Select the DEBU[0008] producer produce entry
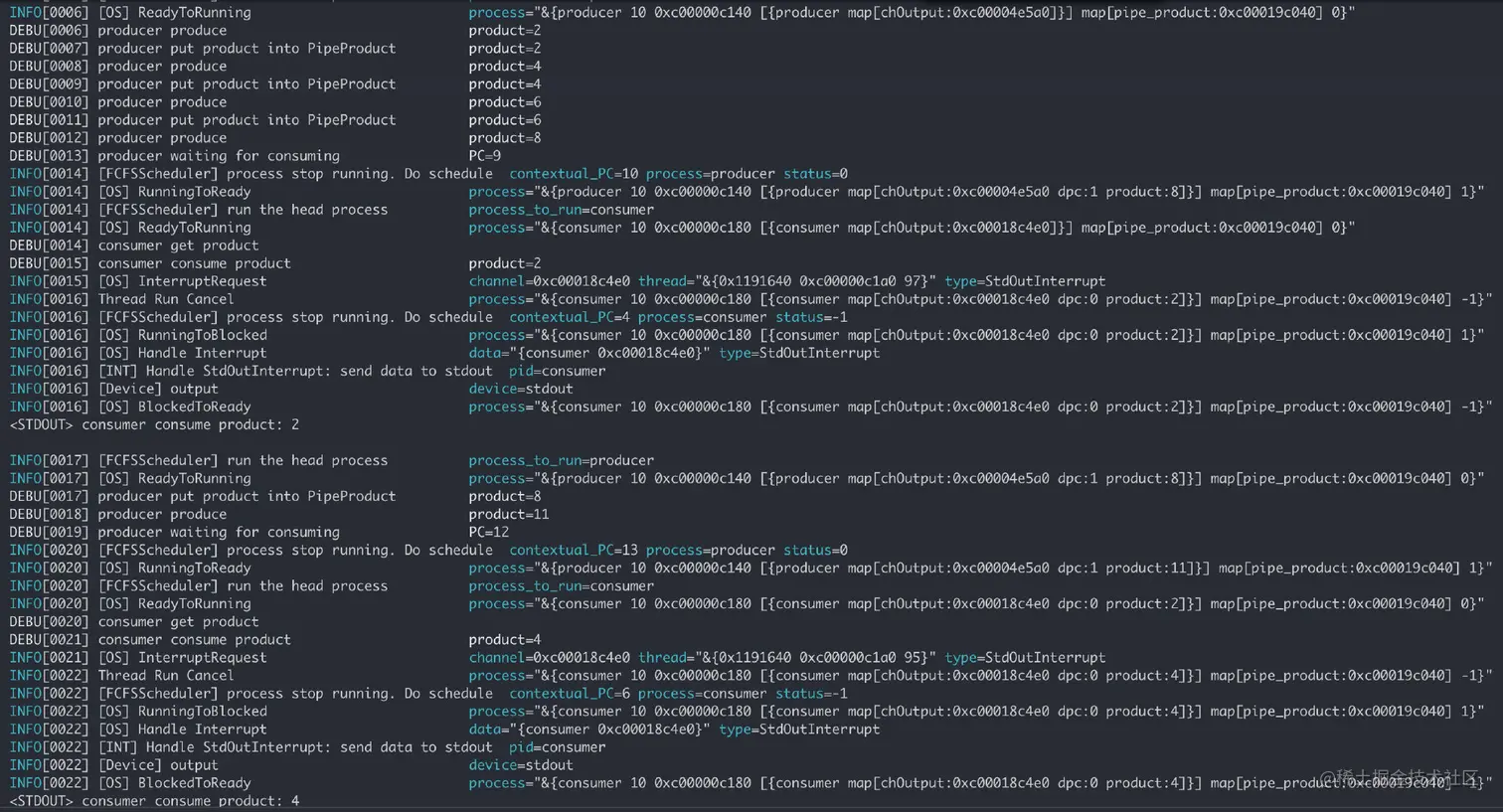The height and width of the screenshot is (812, 1503). coord(275,66)
